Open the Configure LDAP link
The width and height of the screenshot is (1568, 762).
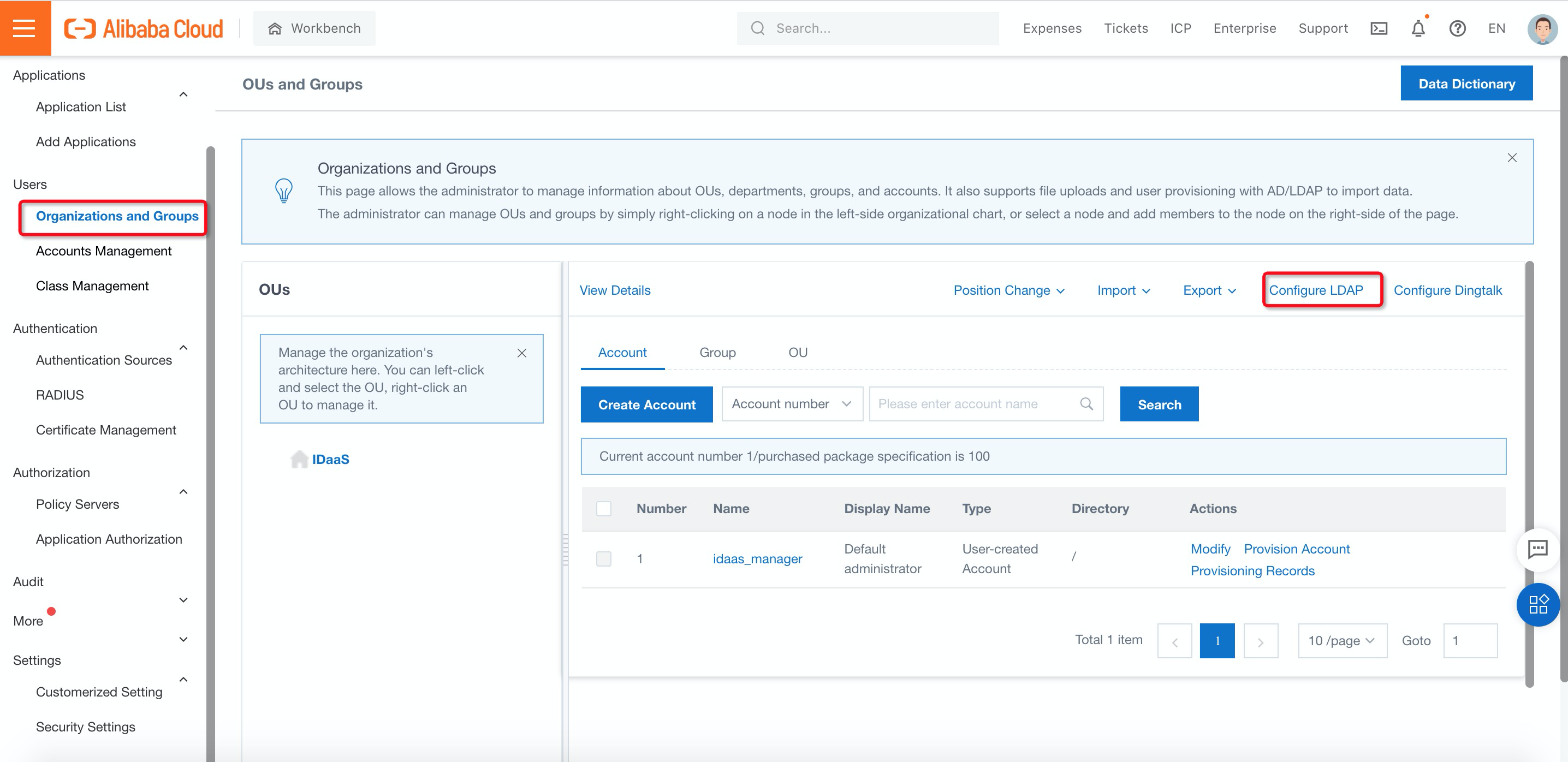pyautogui.click(x=1315, y=290)
